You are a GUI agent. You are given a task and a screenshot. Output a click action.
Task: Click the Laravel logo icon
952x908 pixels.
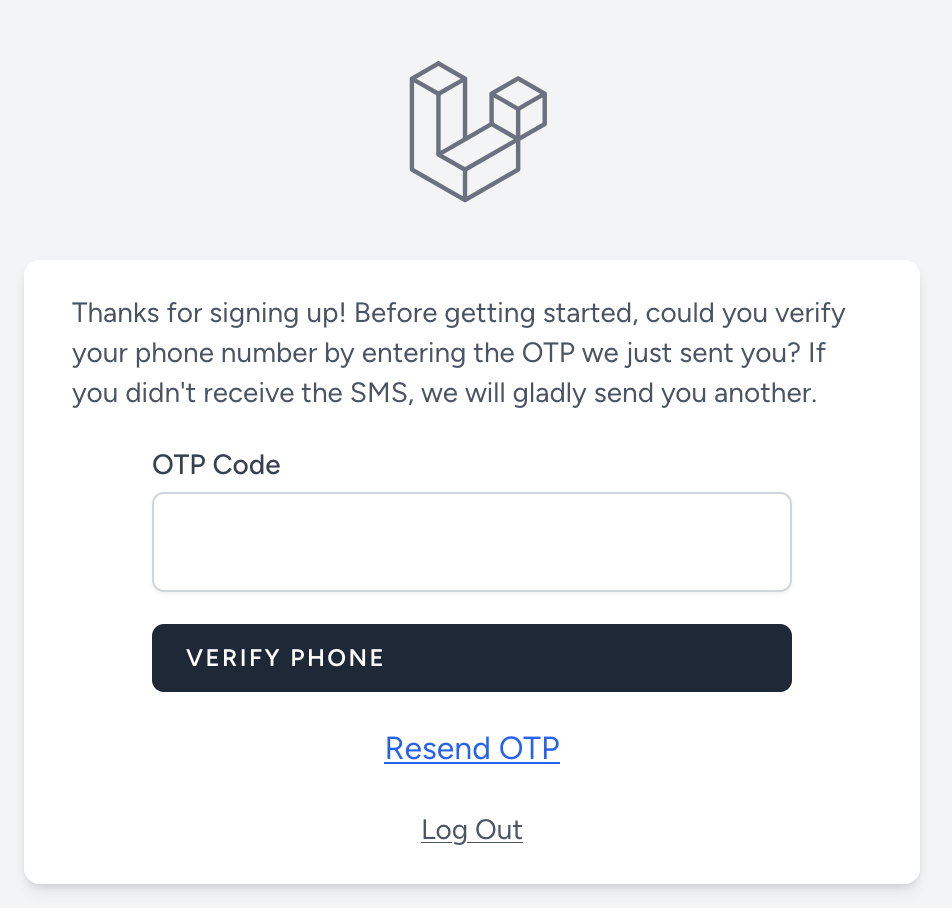point(477,131)
